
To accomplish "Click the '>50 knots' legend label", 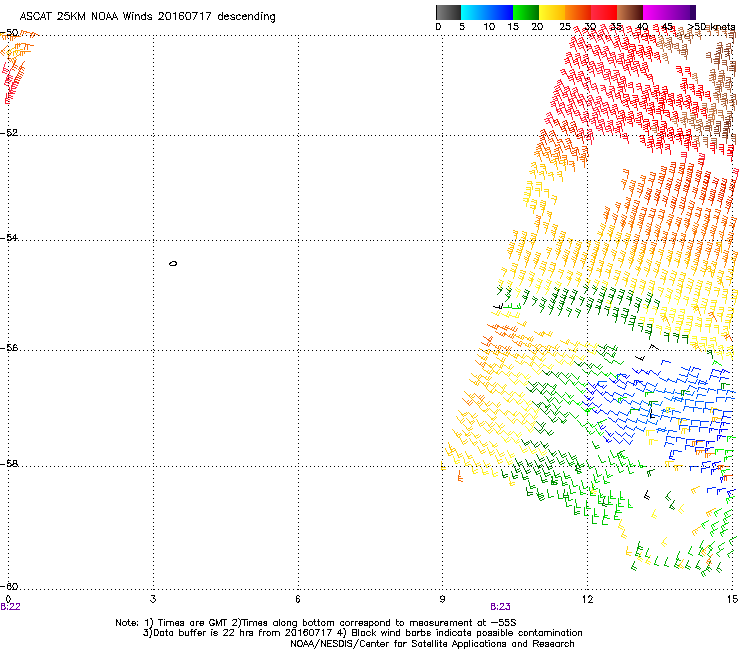I will [x=711, y=27].
